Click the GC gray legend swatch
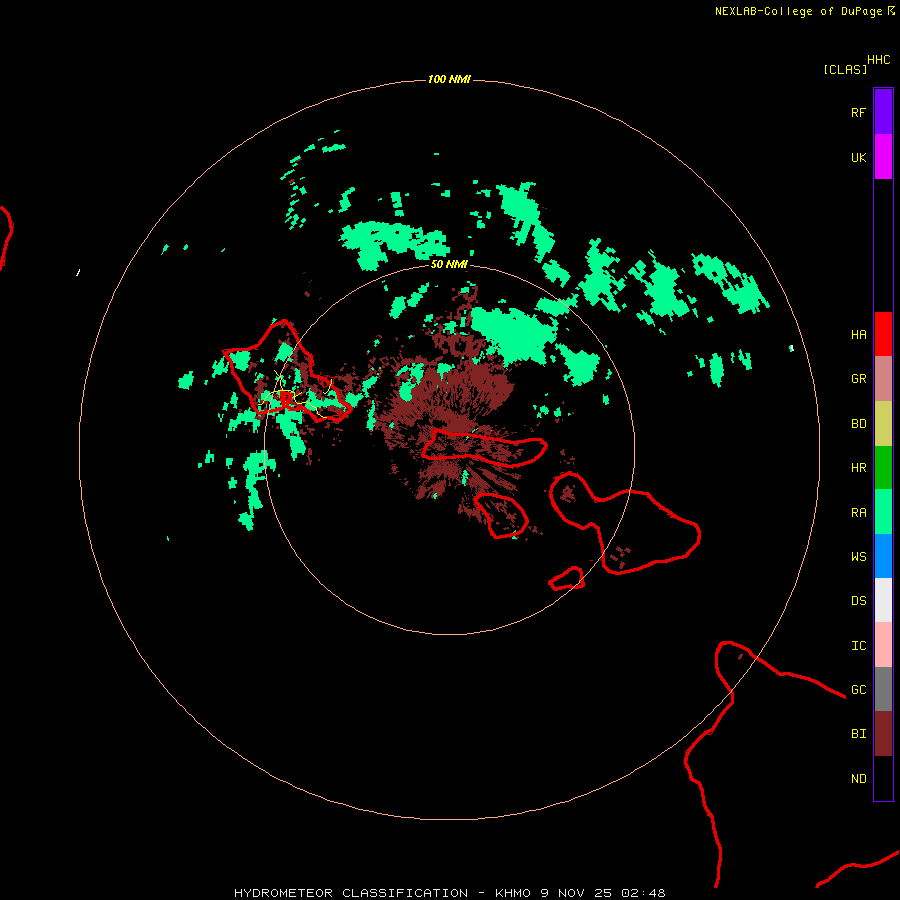The width and height of the screenshot is (900, 900). tap(883, 689)
